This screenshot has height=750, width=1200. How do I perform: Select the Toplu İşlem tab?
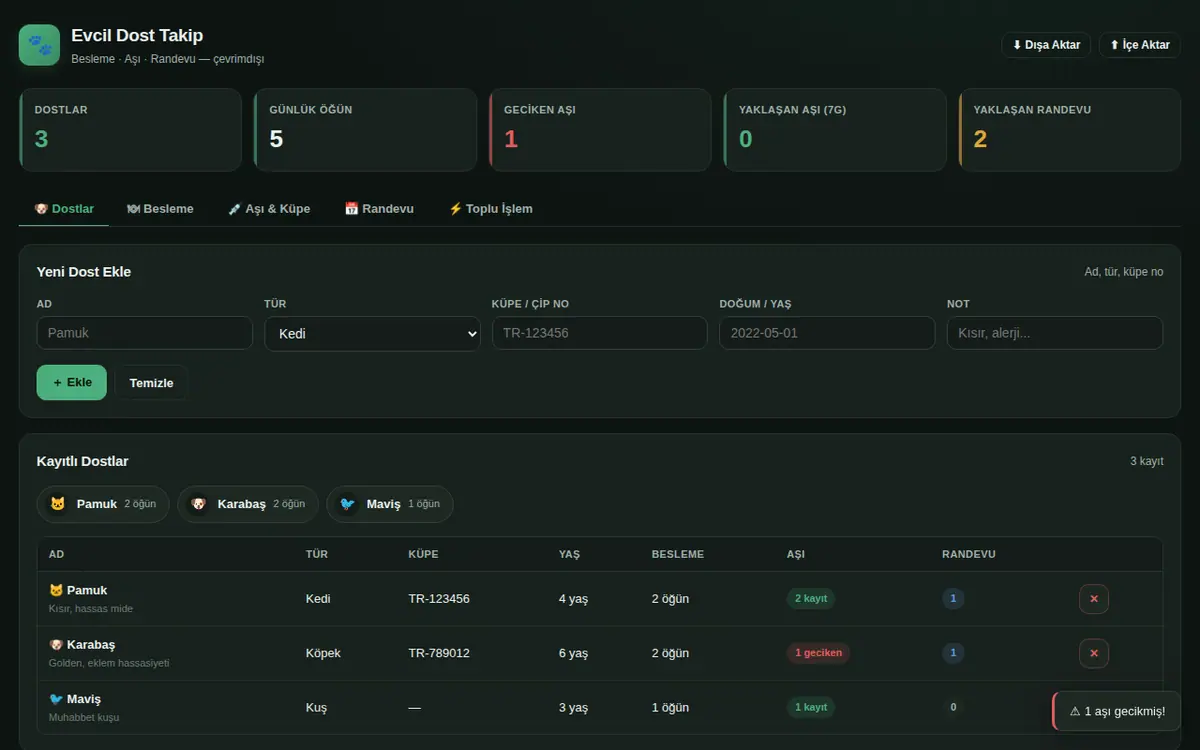pyautogui.click(x=490, y=209)
